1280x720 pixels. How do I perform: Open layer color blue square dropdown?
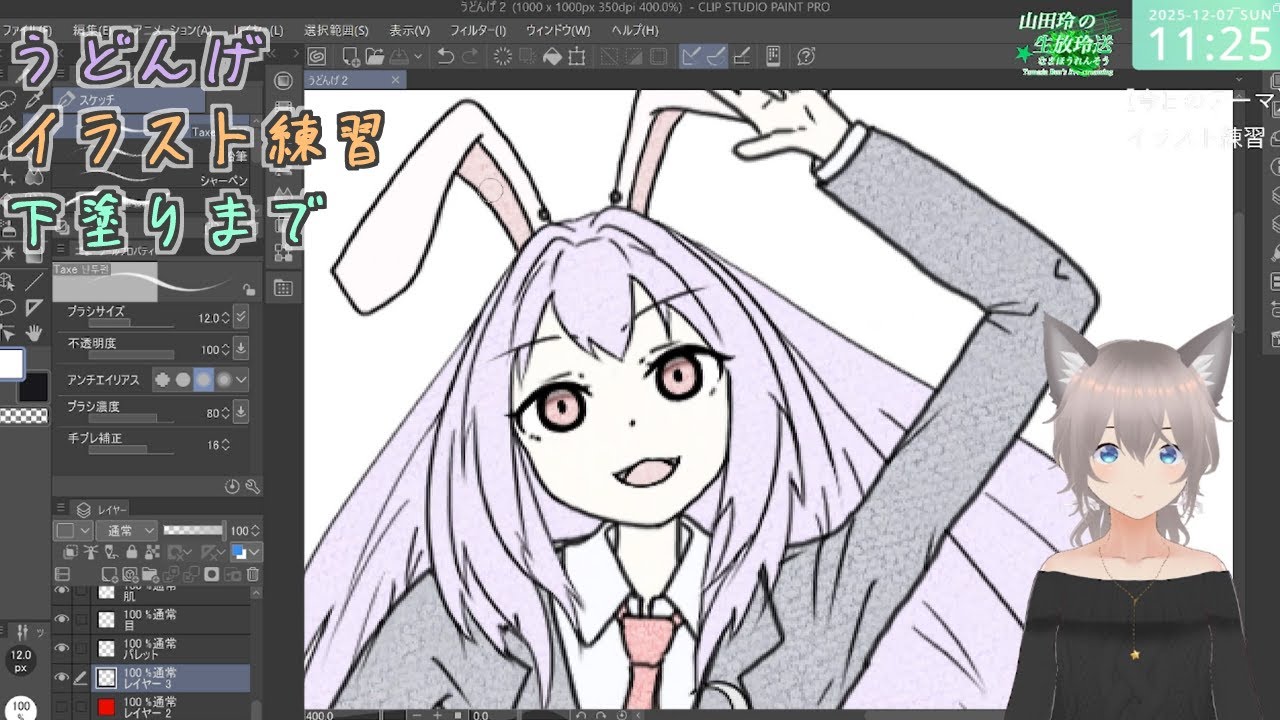(246, 552)
